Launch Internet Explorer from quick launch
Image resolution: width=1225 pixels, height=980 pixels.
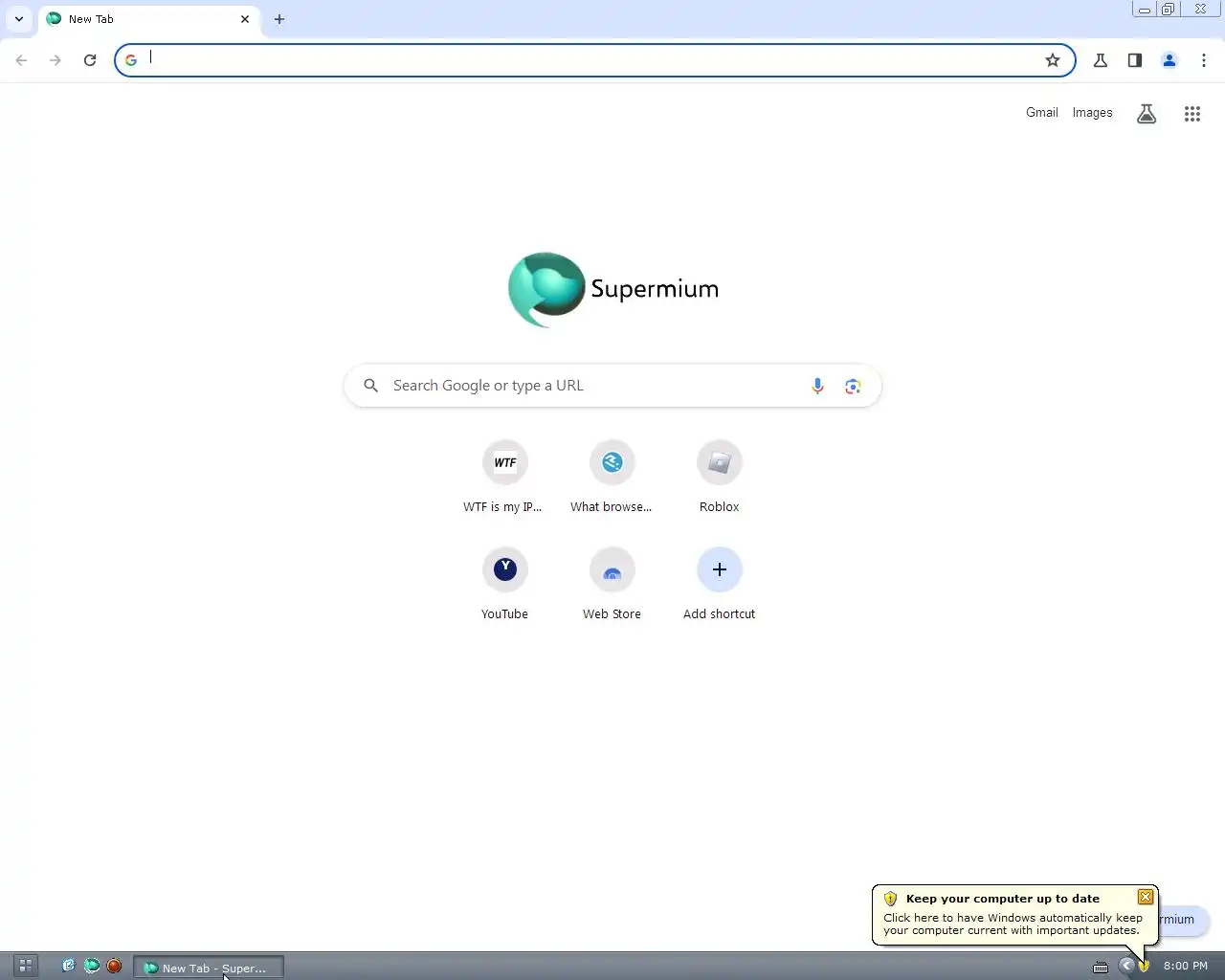[x=68, y=966]
